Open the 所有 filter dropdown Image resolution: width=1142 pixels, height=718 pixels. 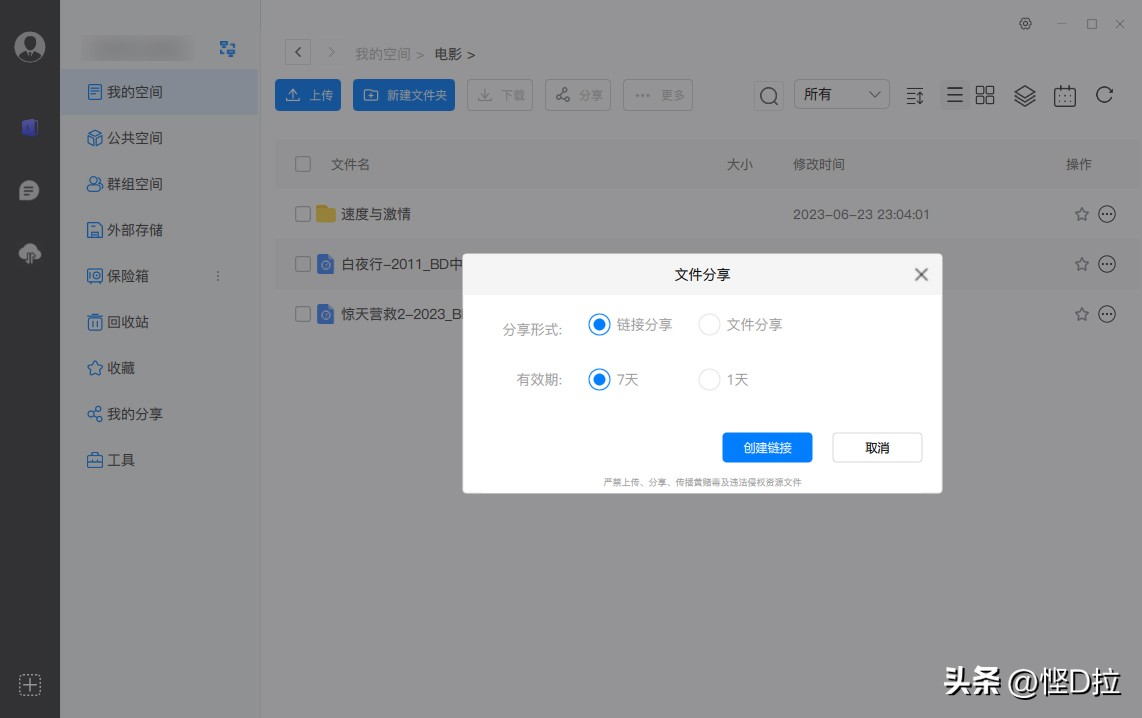(x=841, y=93)
